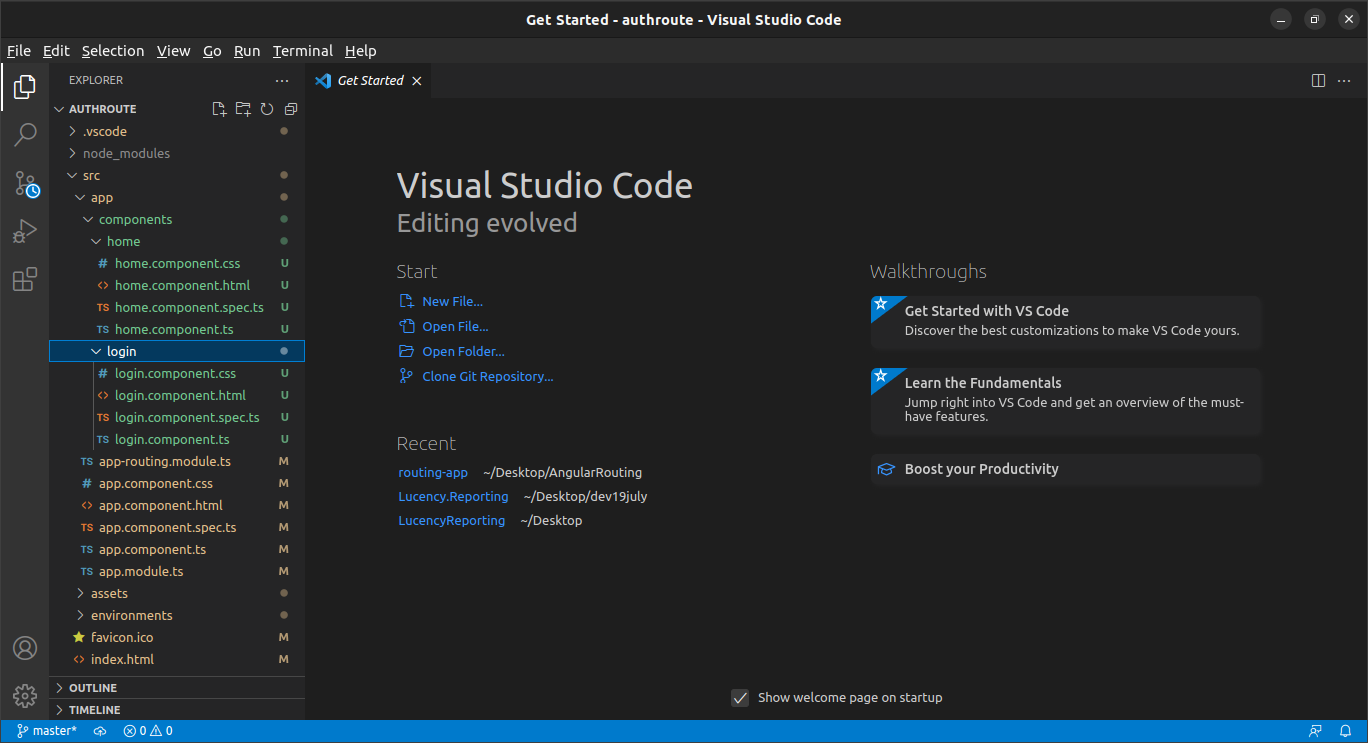Refresh the Explorer file tree
Viewport: 1368px width, 743px height.
267,109
